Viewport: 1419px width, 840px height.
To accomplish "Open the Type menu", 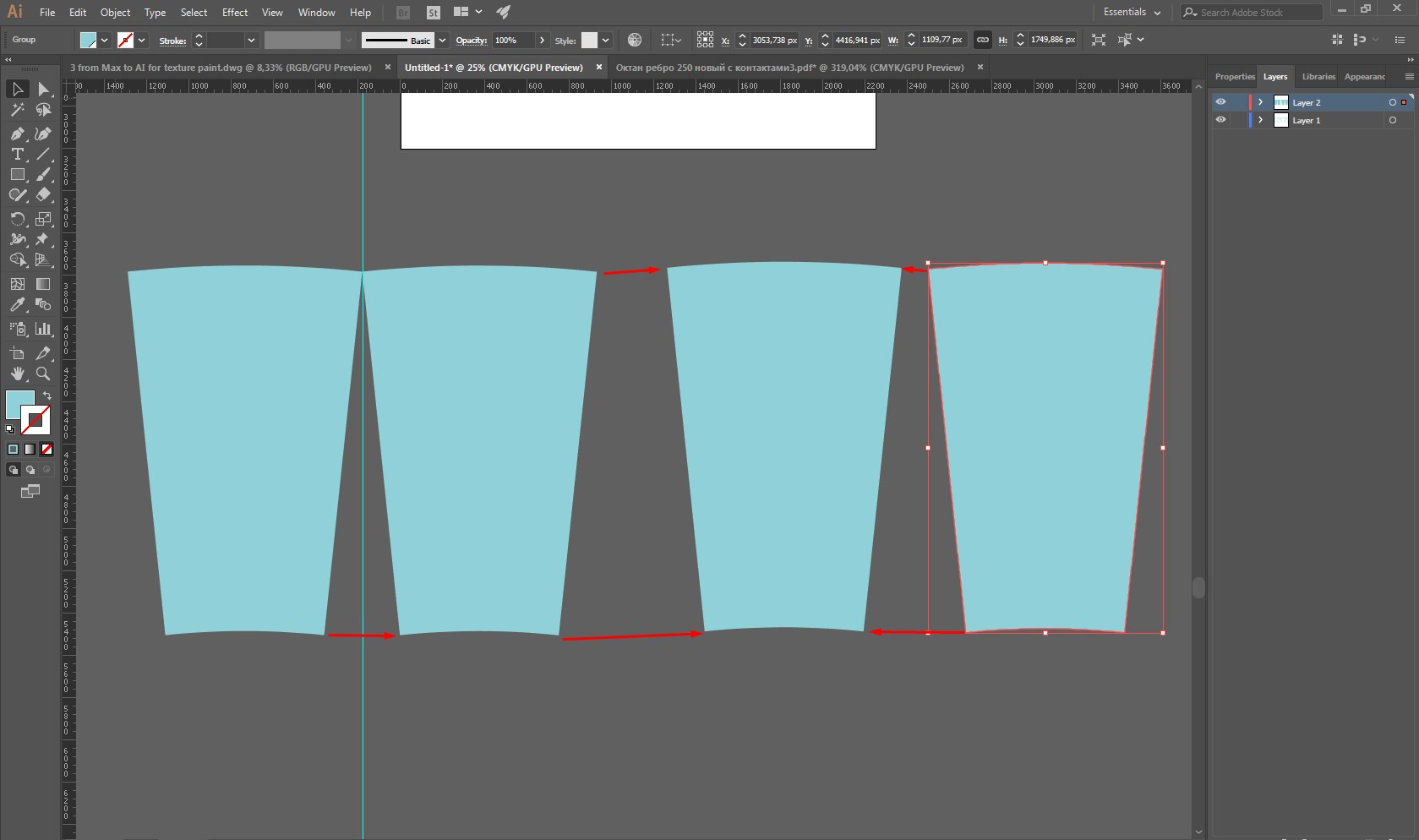I will [x=155, y=12].
